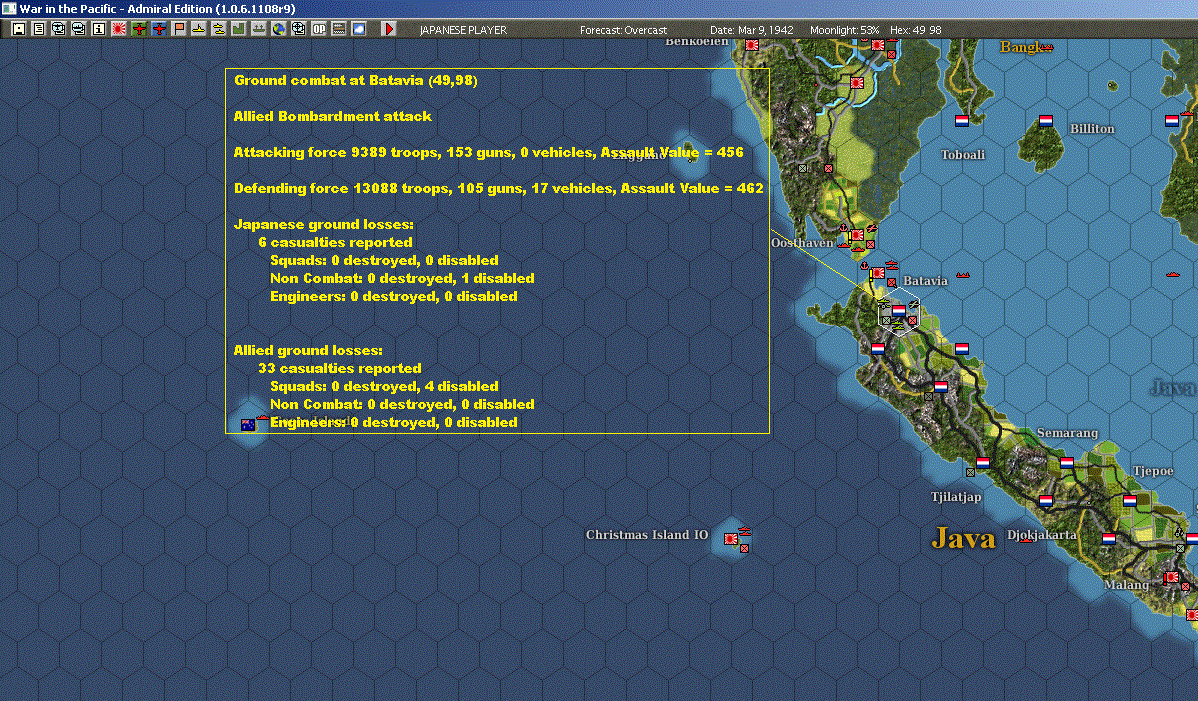The width and height of the screenshot is (1198, 701).
Task: Click the 'Attacking force 9389 troops' line
Action: click(x=488, y=152)
